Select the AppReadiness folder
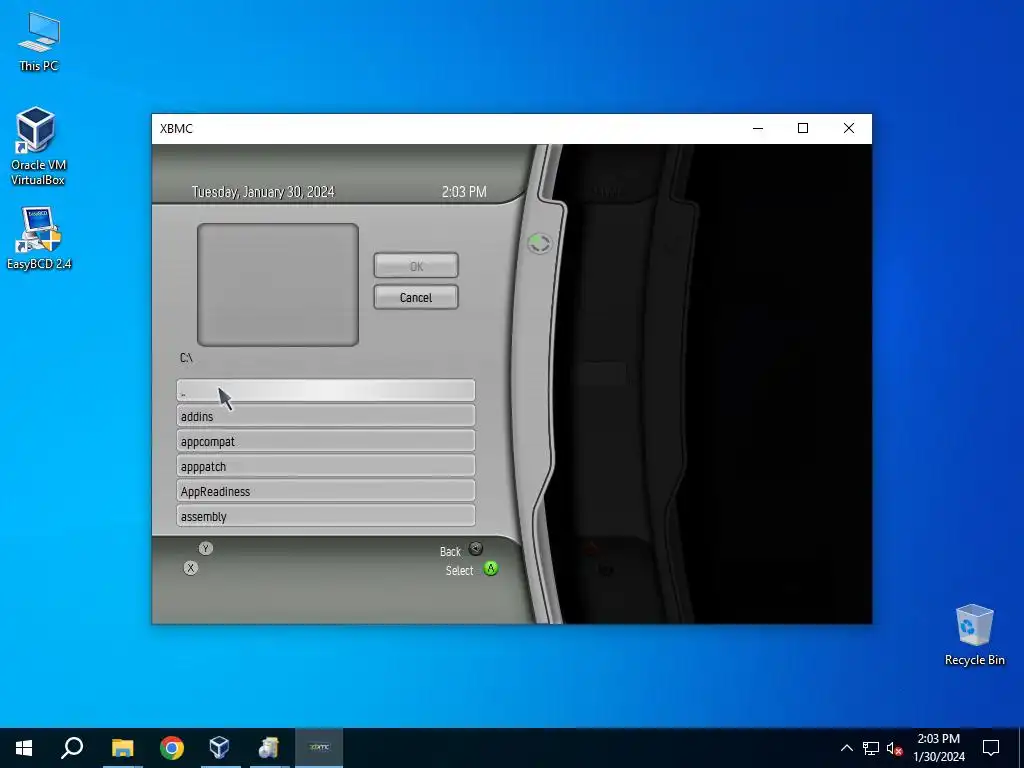Screen dimensions: 1024x768 (x=326, y=491)
